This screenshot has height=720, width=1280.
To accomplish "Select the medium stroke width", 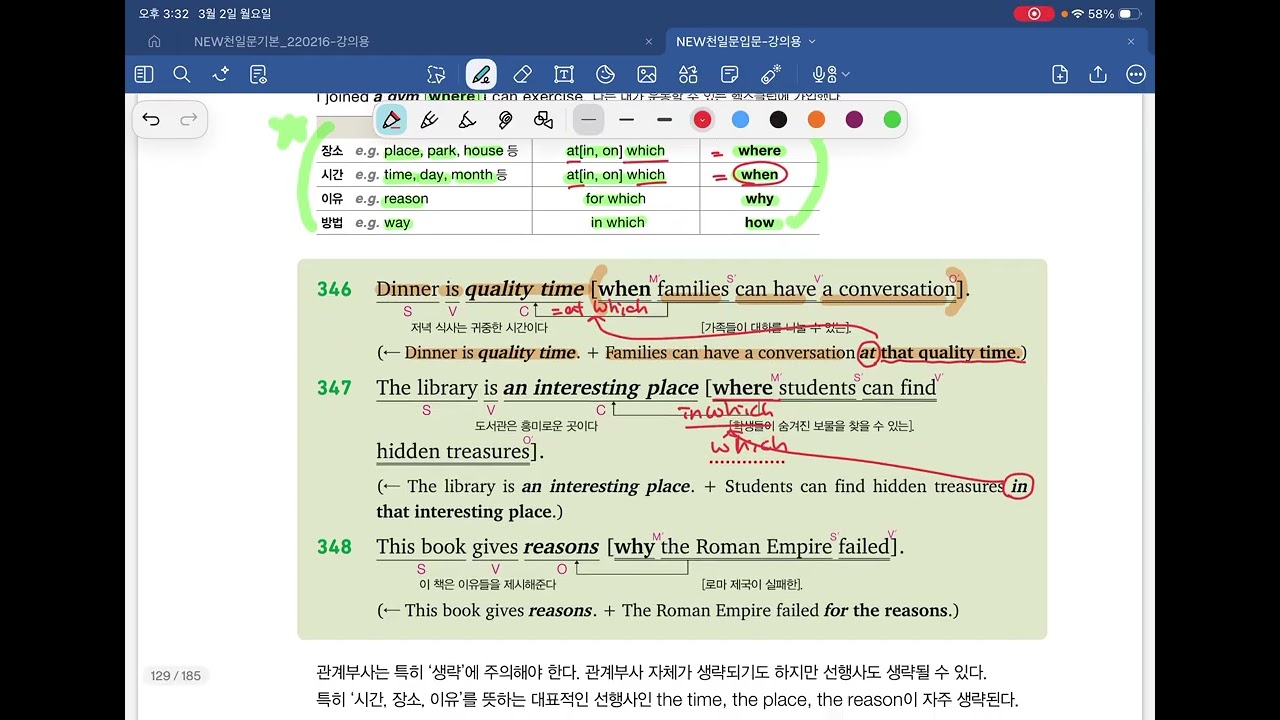I will (626, 120).
